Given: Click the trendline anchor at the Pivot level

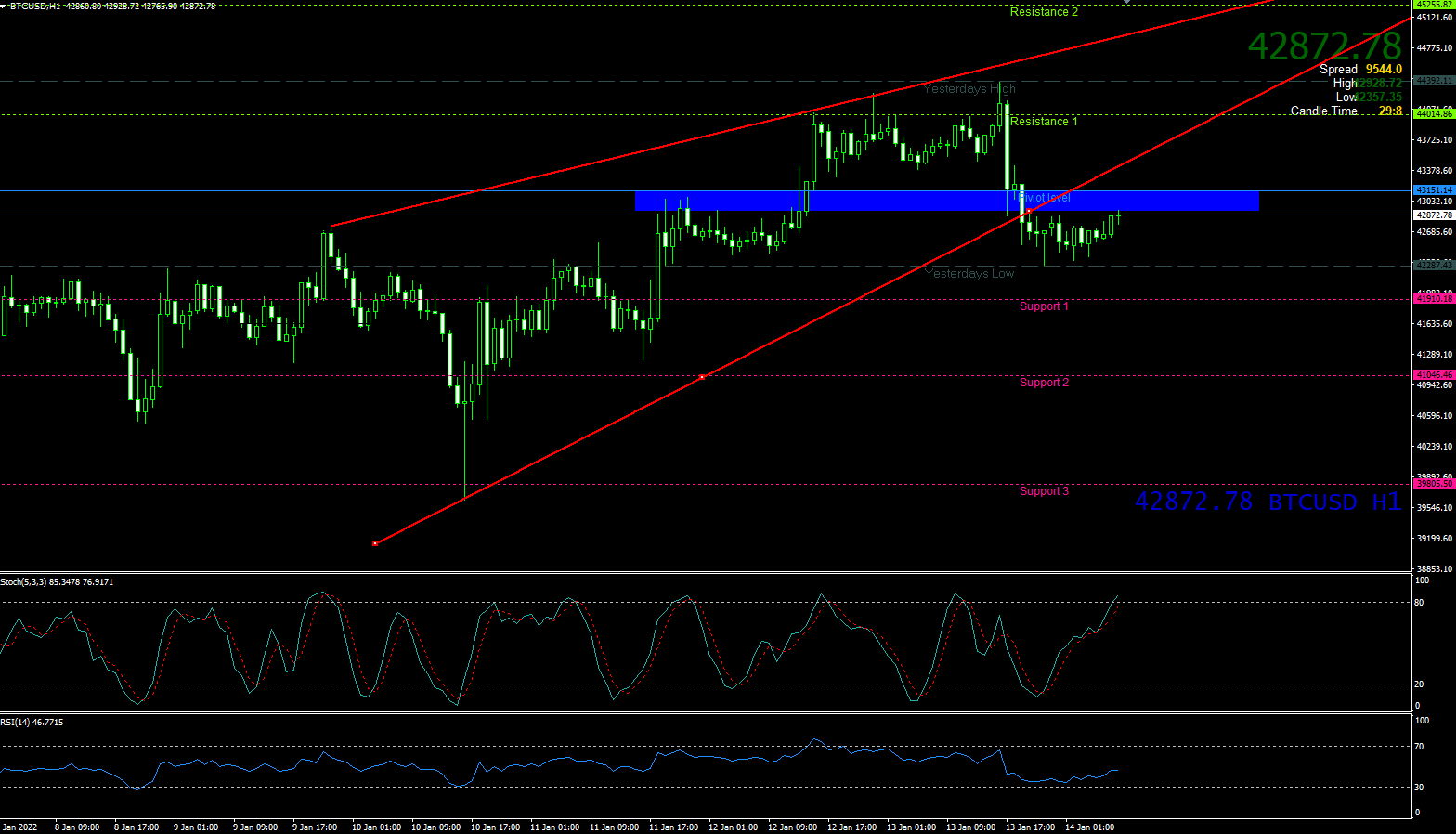Looking at the screenshot, I should pos(1028,212).
